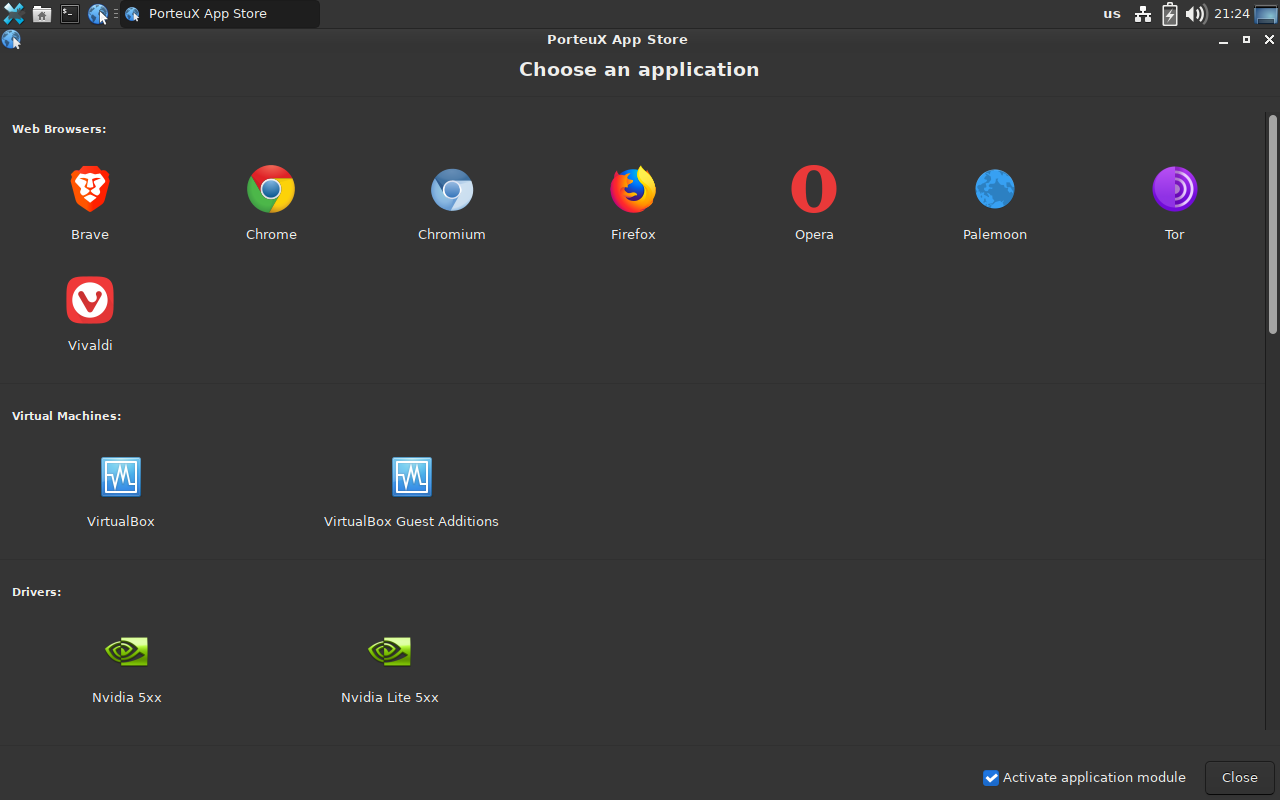Click the vertical scrollbar of the app list
This screenshot has width=1280, height=800.
pos(1273,225)
